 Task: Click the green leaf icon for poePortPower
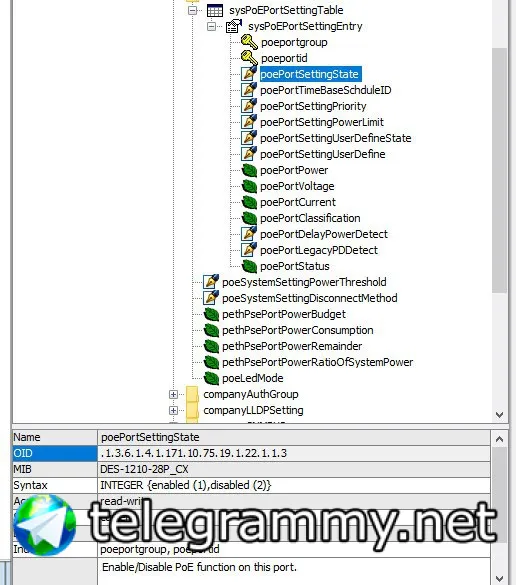[x=249, y=170]
